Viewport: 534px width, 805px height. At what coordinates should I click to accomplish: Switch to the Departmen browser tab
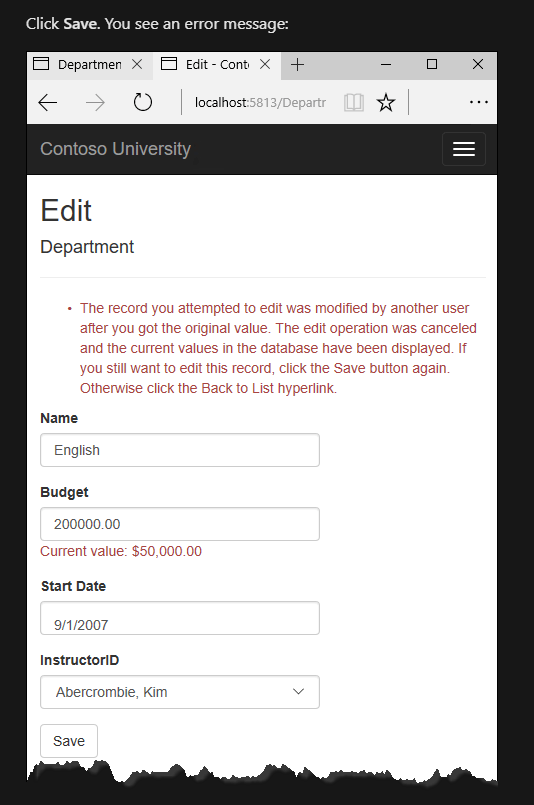[80, 65]
